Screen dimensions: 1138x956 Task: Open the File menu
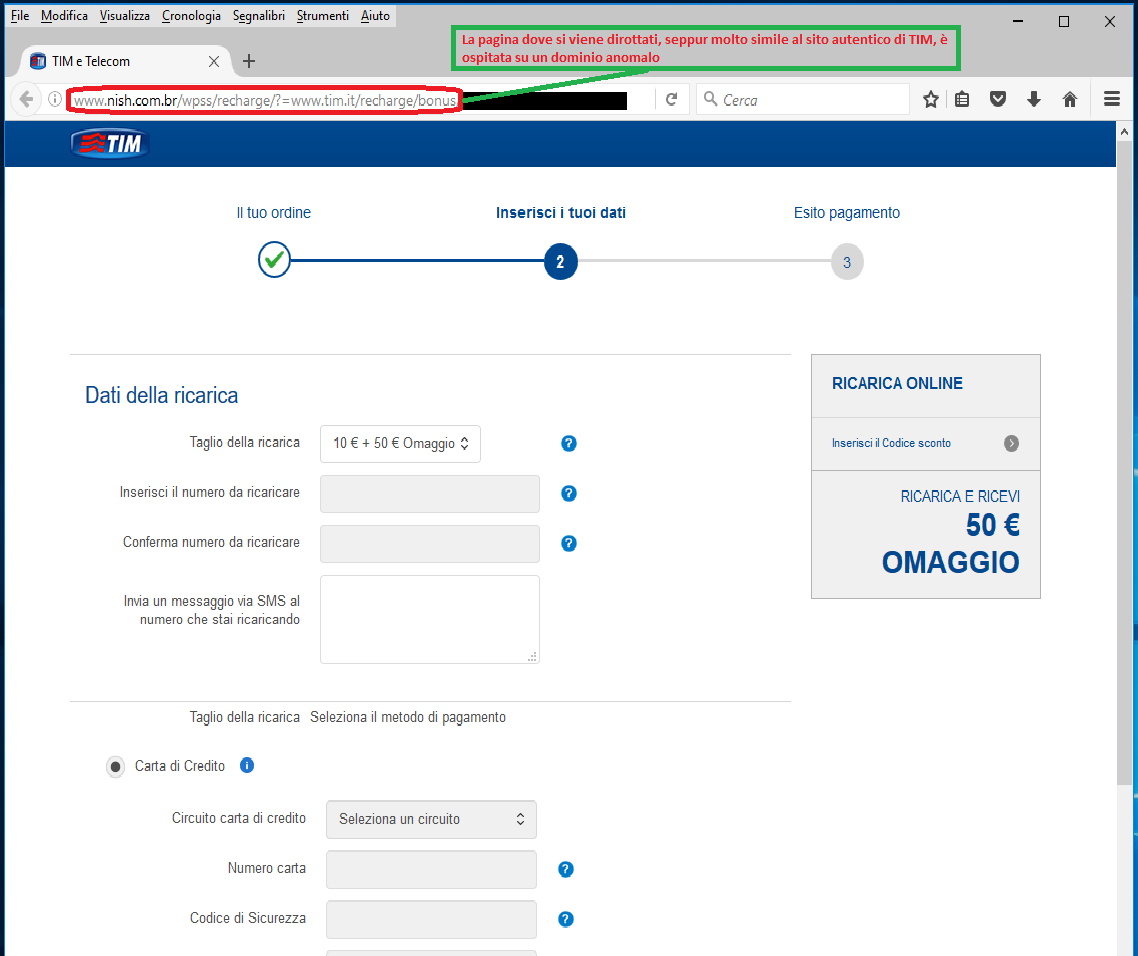(x=20, y=16)
